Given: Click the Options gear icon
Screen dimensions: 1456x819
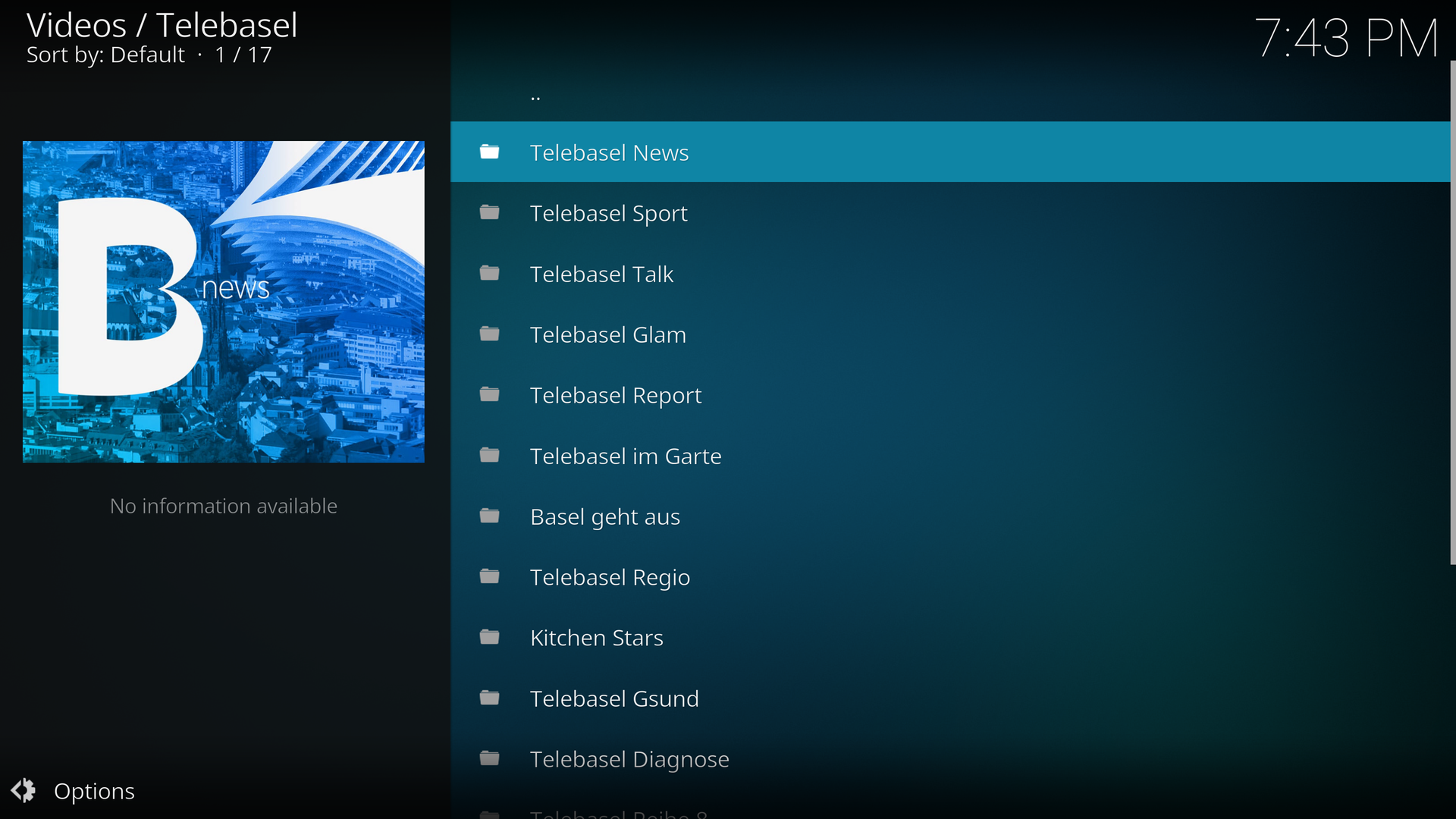Looking at the screenshot, I should 24,790.
